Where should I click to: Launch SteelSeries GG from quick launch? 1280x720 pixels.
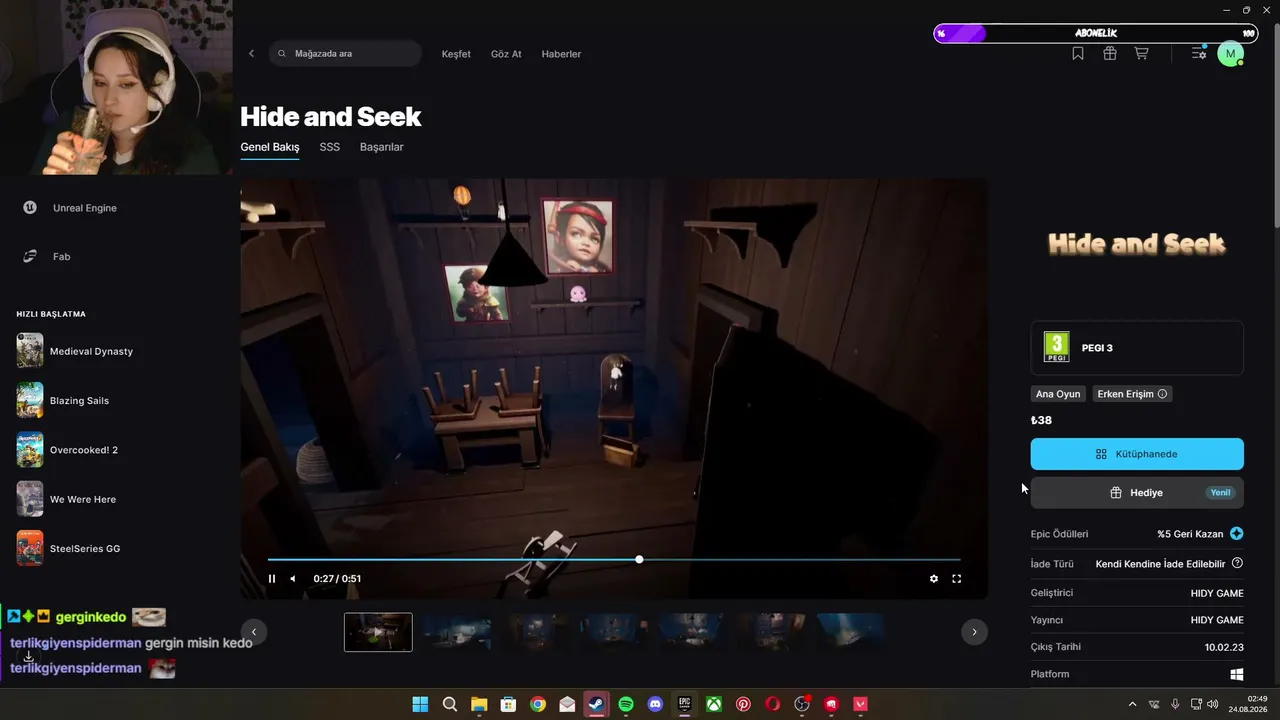[x=68, y=548]
